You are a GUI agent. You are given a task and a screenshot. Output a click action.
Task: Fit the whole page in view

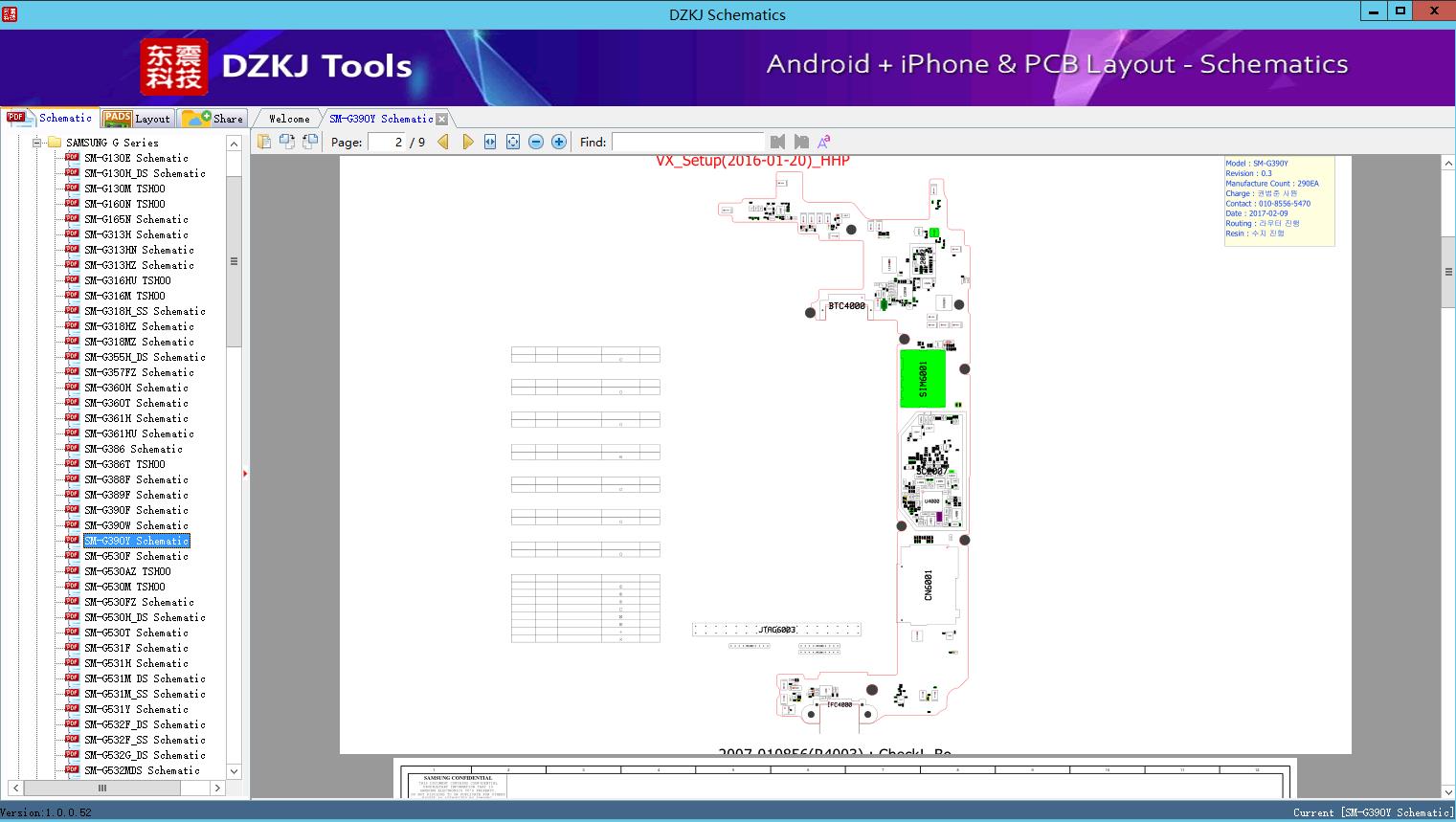513,142
